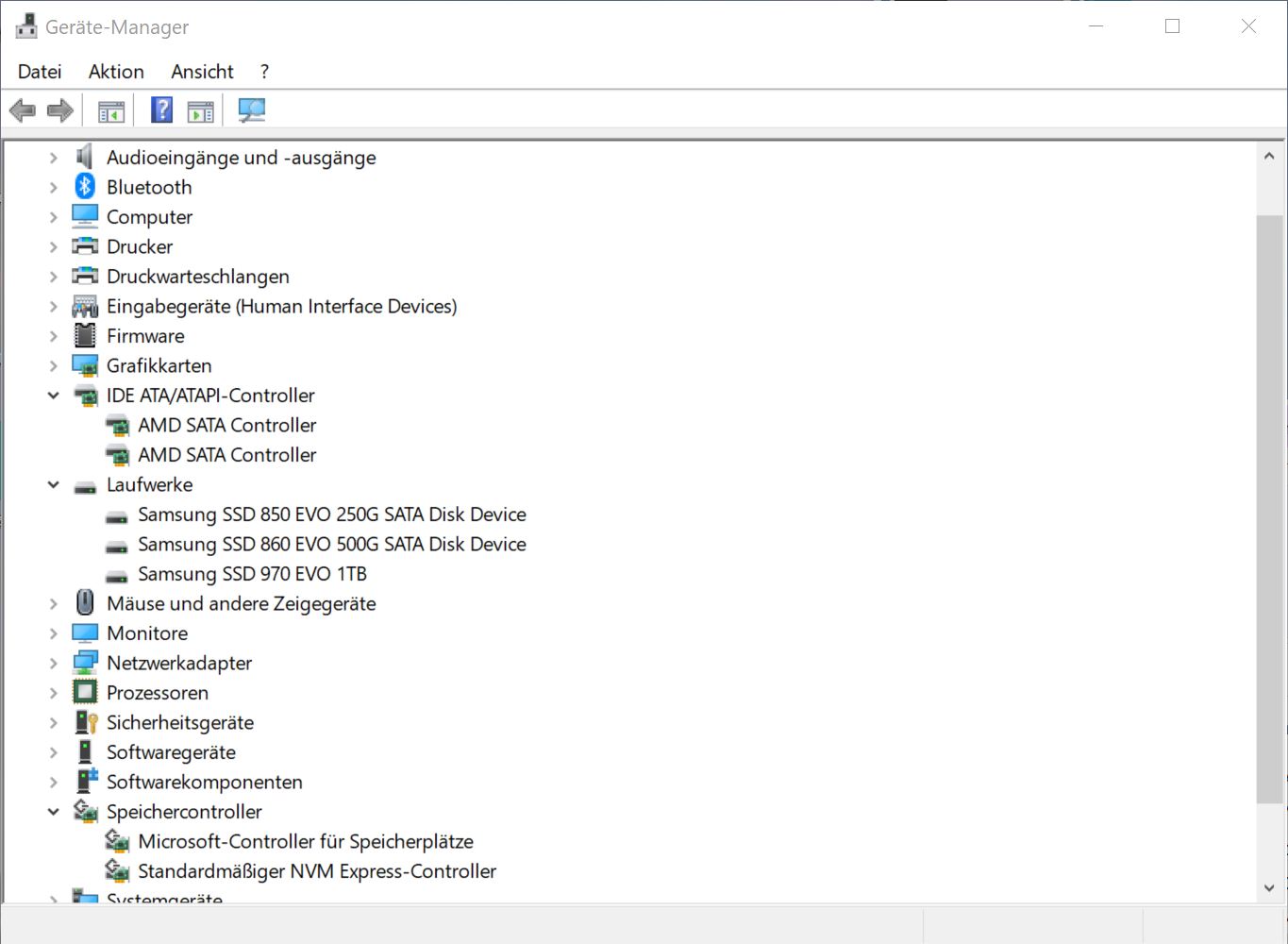Image resolution: width=1288 pixels, height=944 pixels.
Task: Expand the Netzwerkadapter node chevron
Action: pyautogui.click(x=54, y=663)
